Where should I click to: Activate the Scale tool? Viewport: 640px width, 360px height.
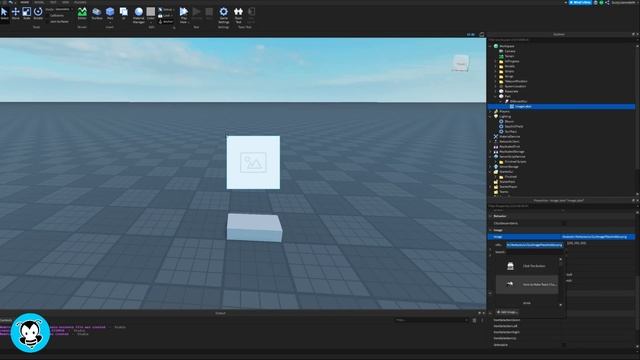27,13
